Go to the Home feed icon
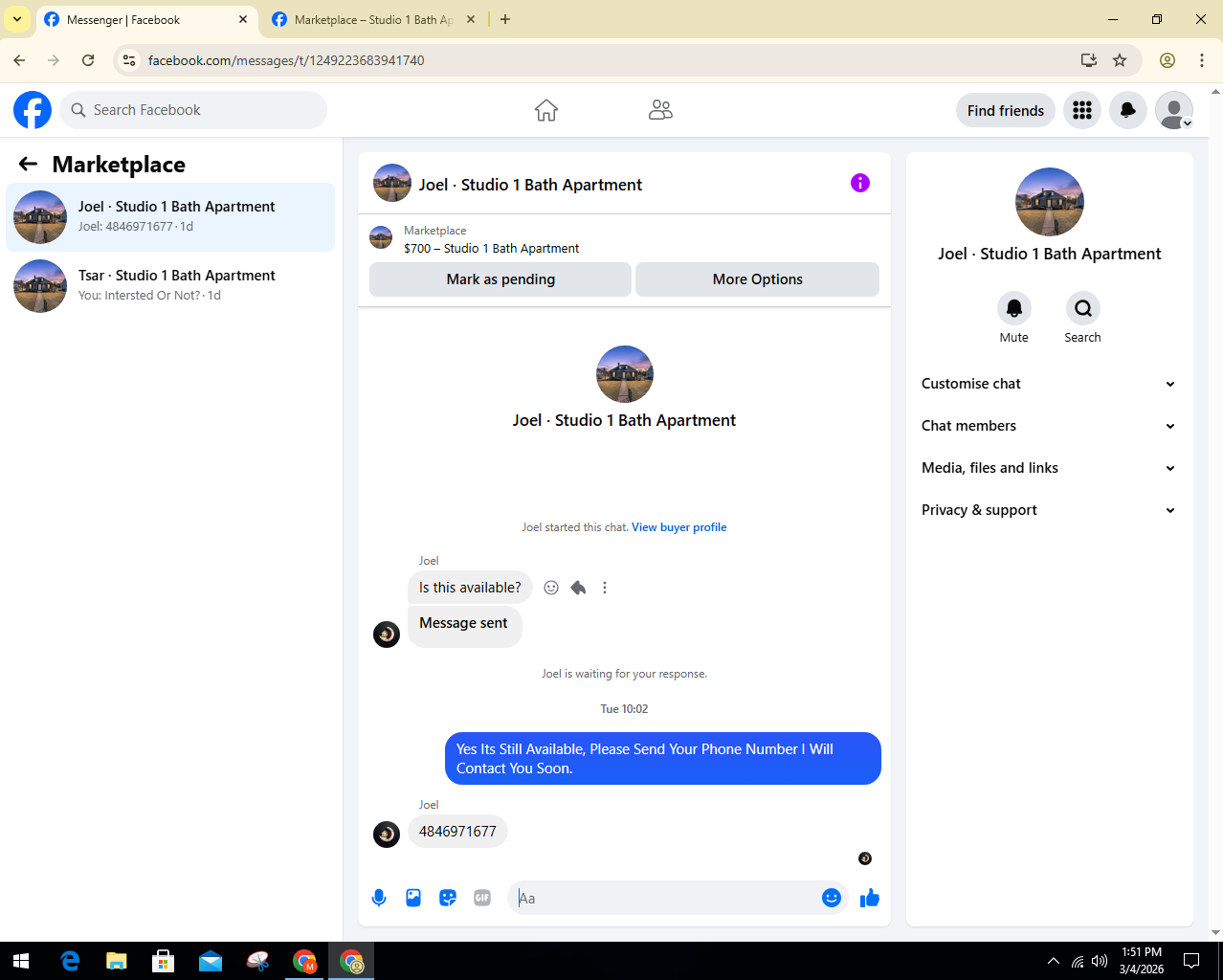 click(x=546, y=110)
